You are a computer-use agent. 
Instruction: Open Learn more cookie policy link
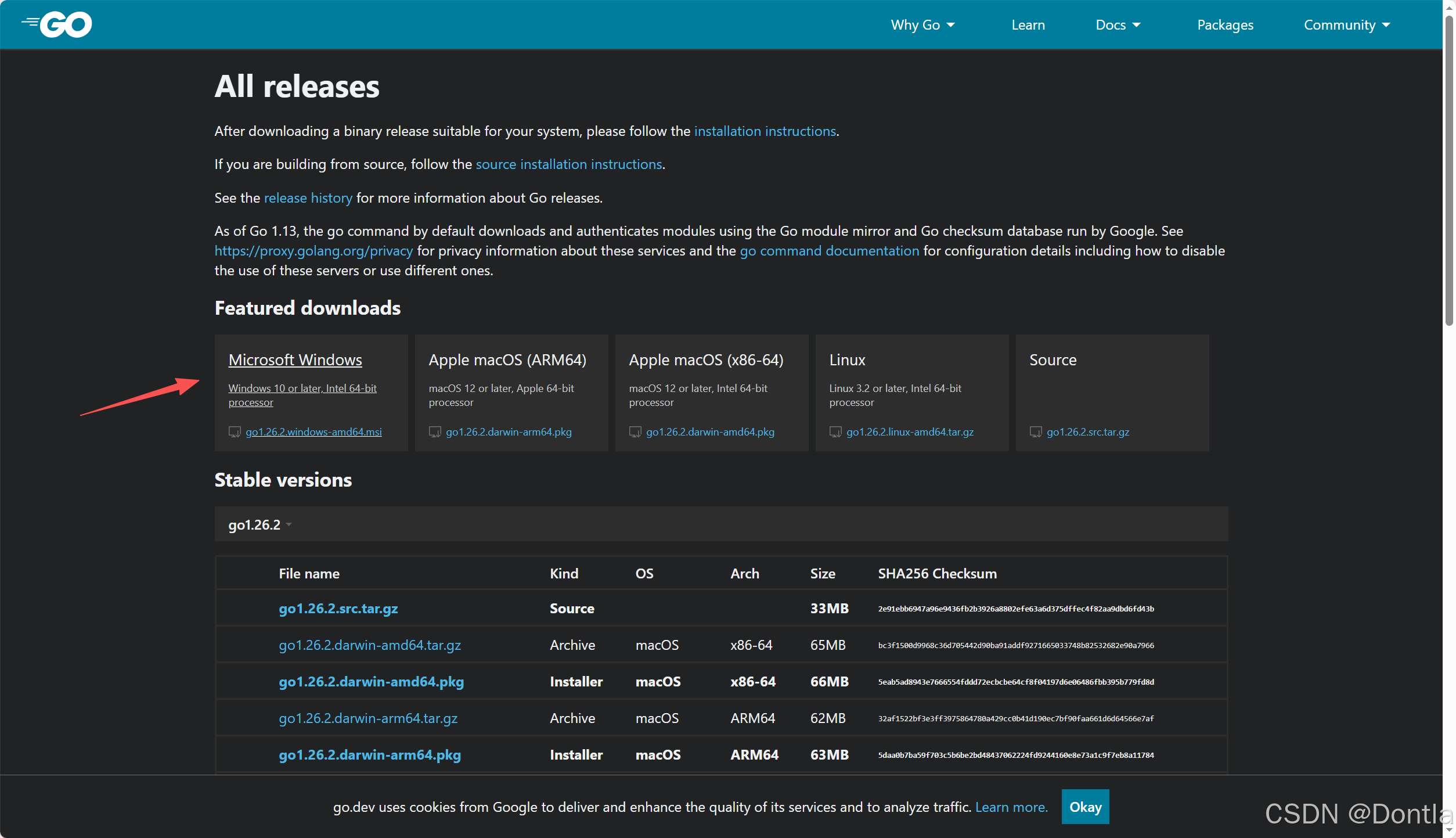pos(1011,807)
